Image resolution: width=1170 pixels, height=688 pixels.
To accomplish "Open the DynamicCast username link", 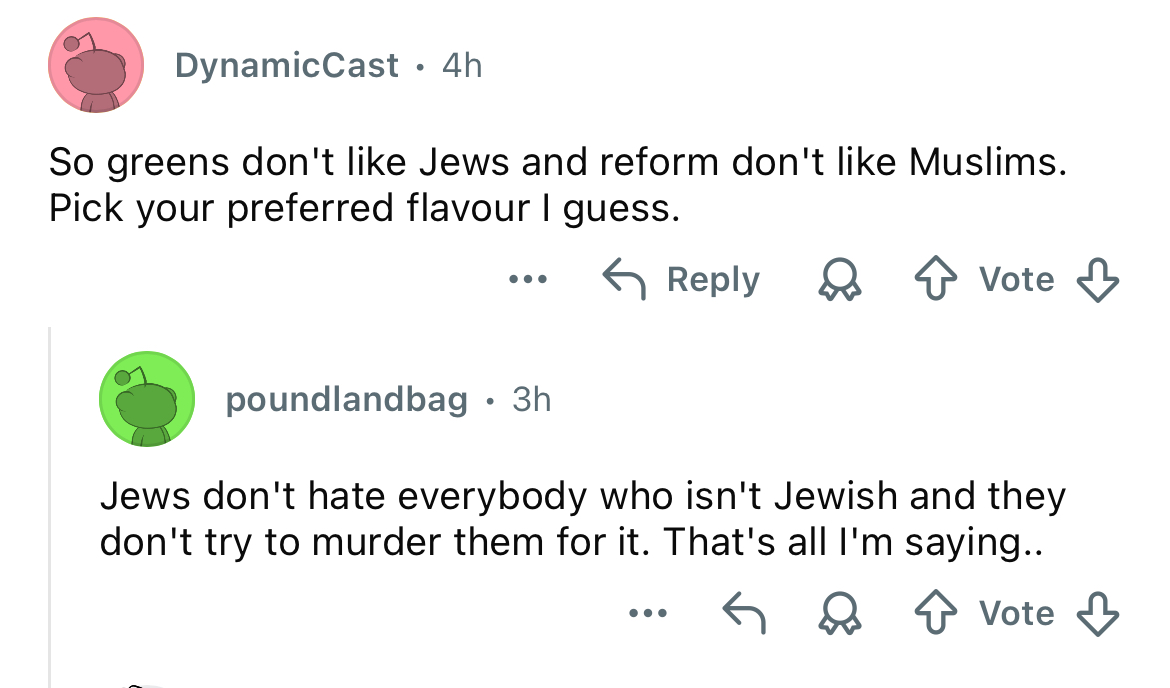I will [x=286, y=66].
